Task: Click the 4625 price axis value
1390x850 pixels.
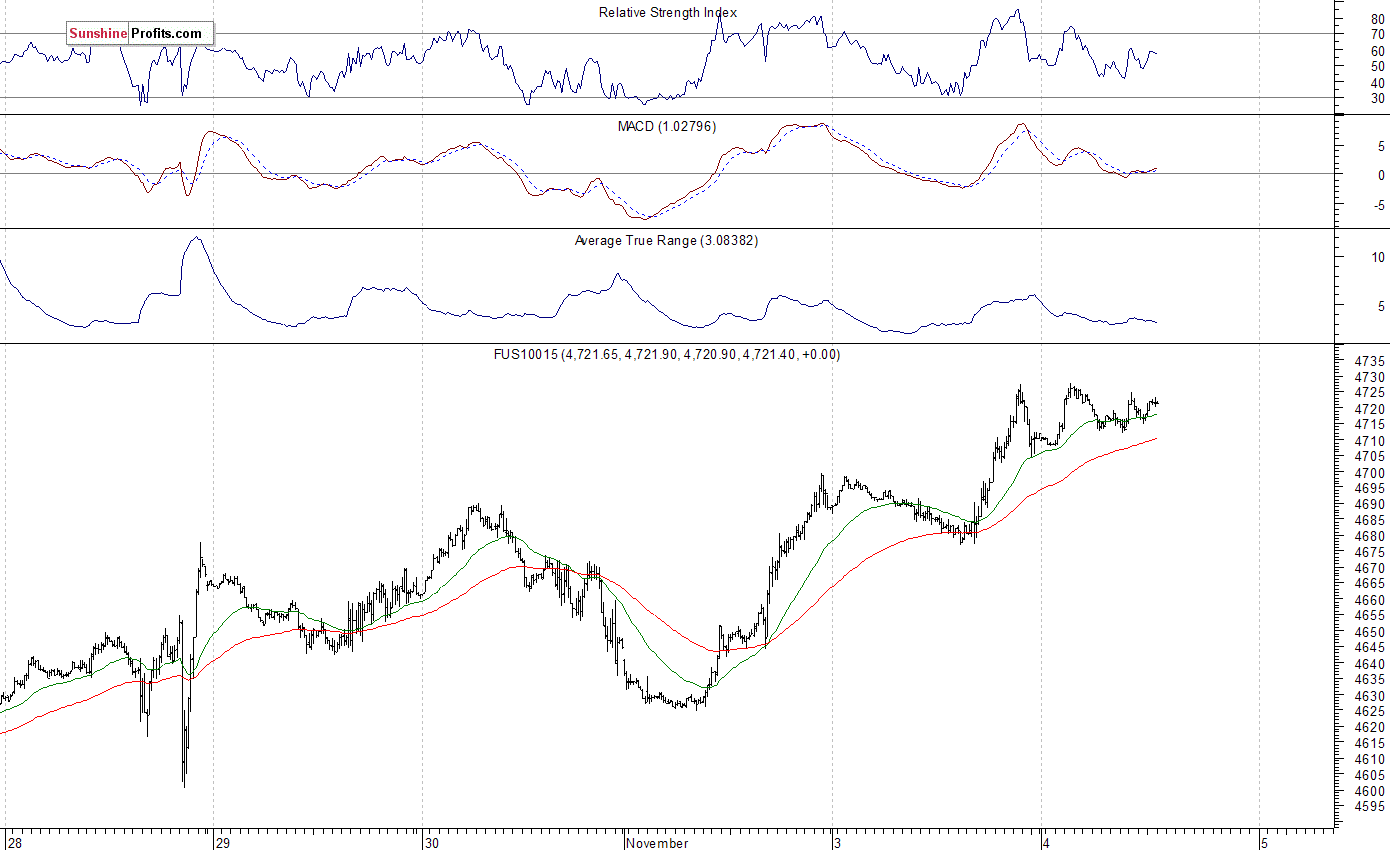Action: [1369, 712]
